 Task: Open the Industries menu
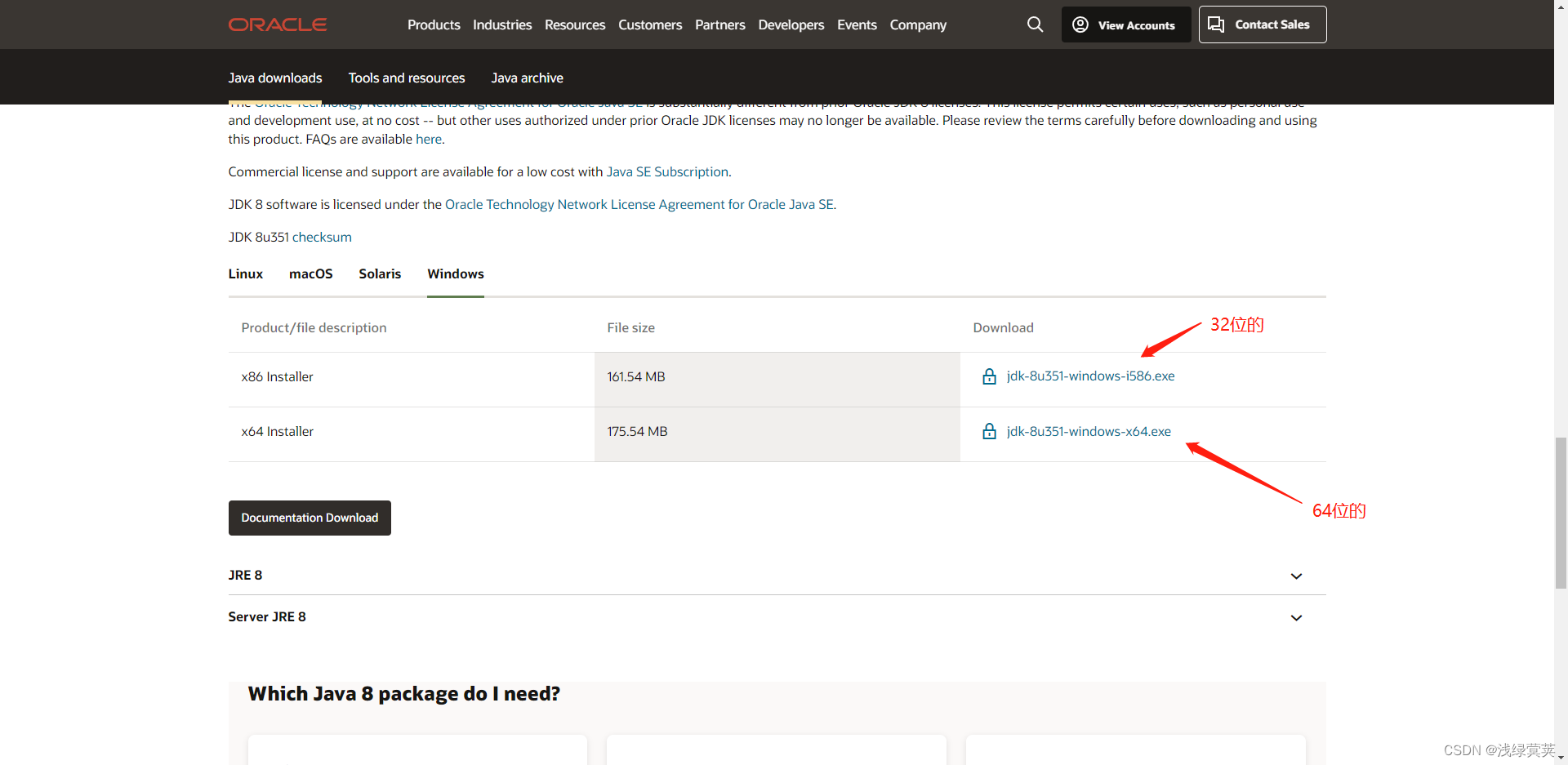pyautogui.click(x=502, y=24)
